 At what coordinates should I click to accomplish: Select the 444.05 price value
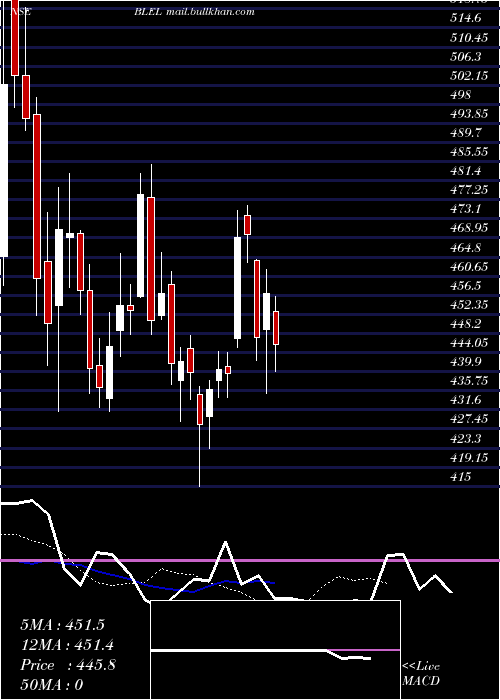point(469,342)
